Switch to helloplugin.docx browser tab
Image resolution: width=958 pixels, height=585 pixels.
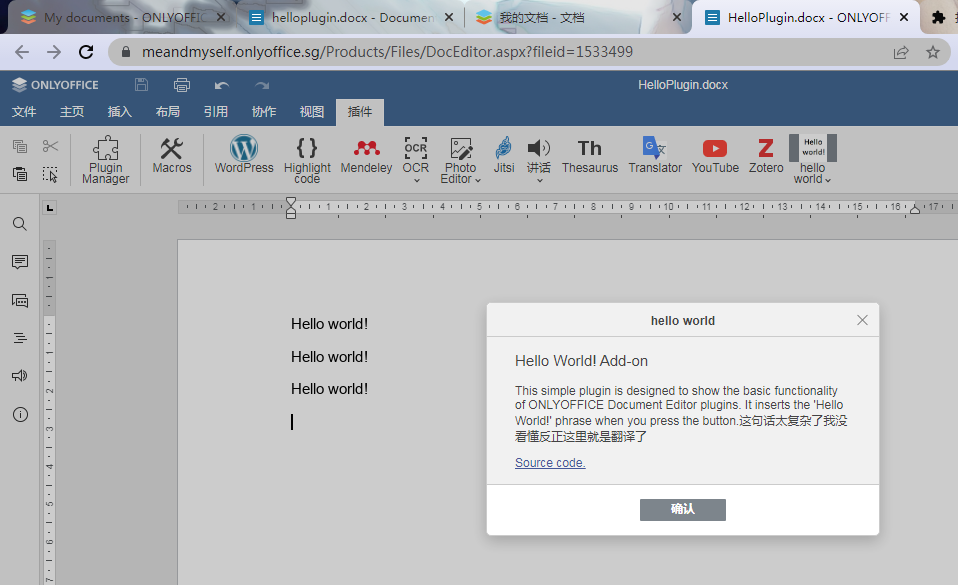click(353, 18)
